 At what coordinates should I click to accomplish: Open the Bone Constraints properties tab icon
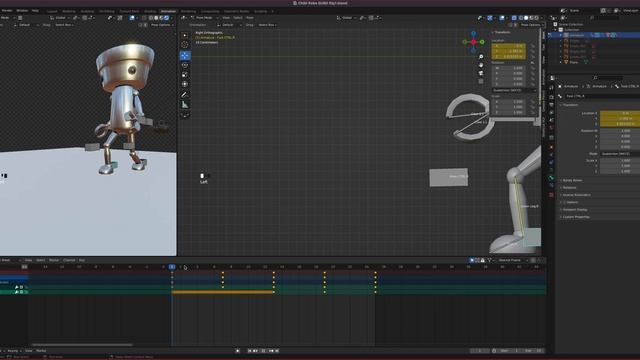coord(551,186)
